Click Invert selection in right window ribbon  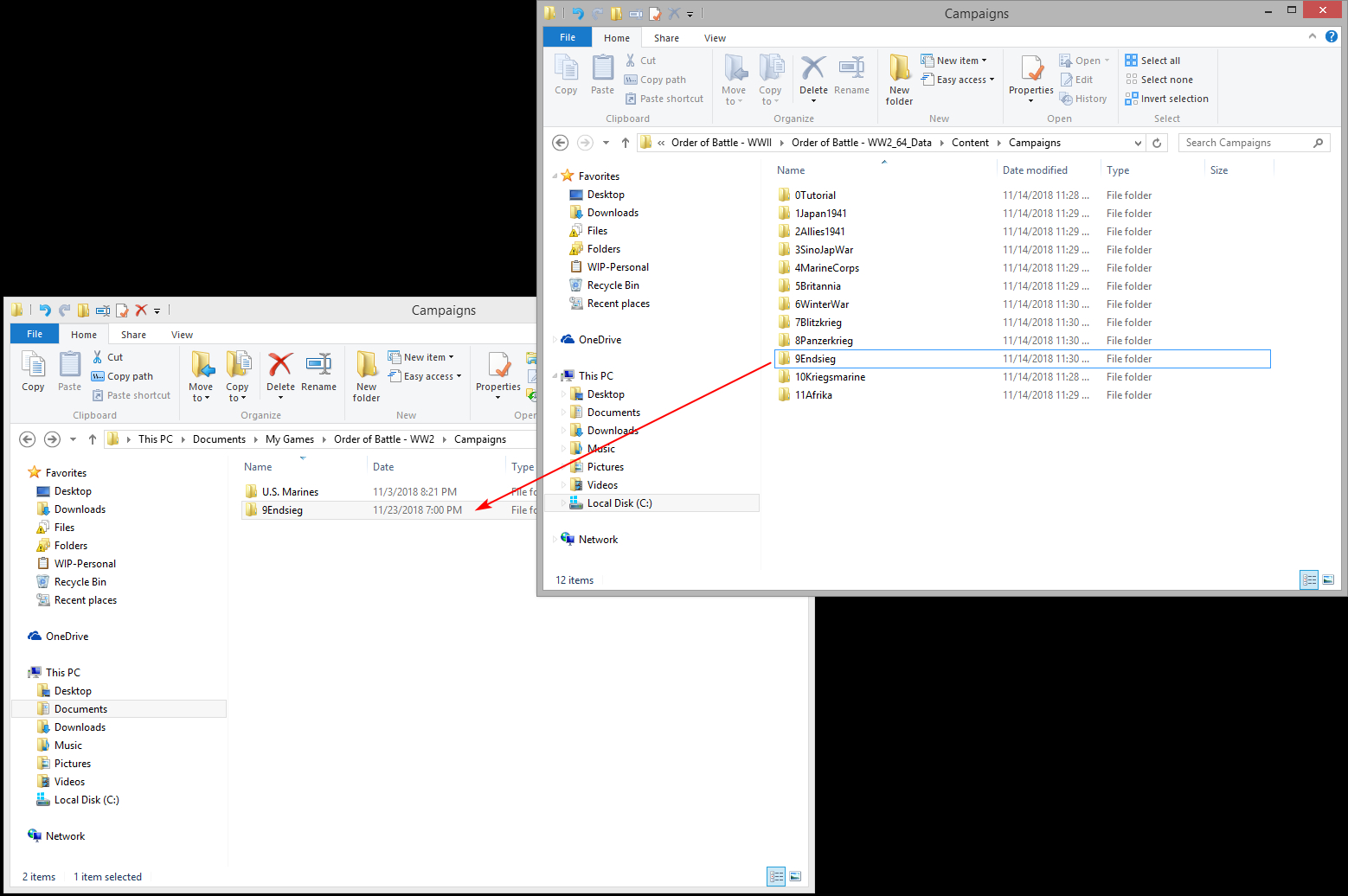click(x=1167, y=99)
